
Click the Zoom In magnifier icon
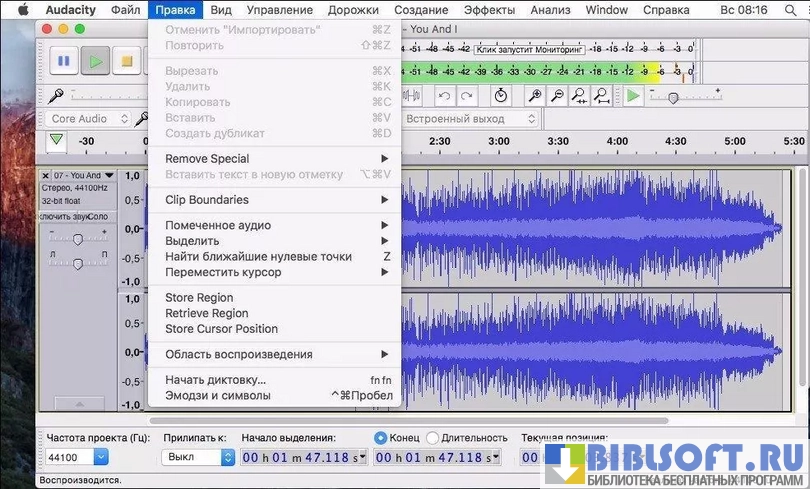(x=535, y=96)
